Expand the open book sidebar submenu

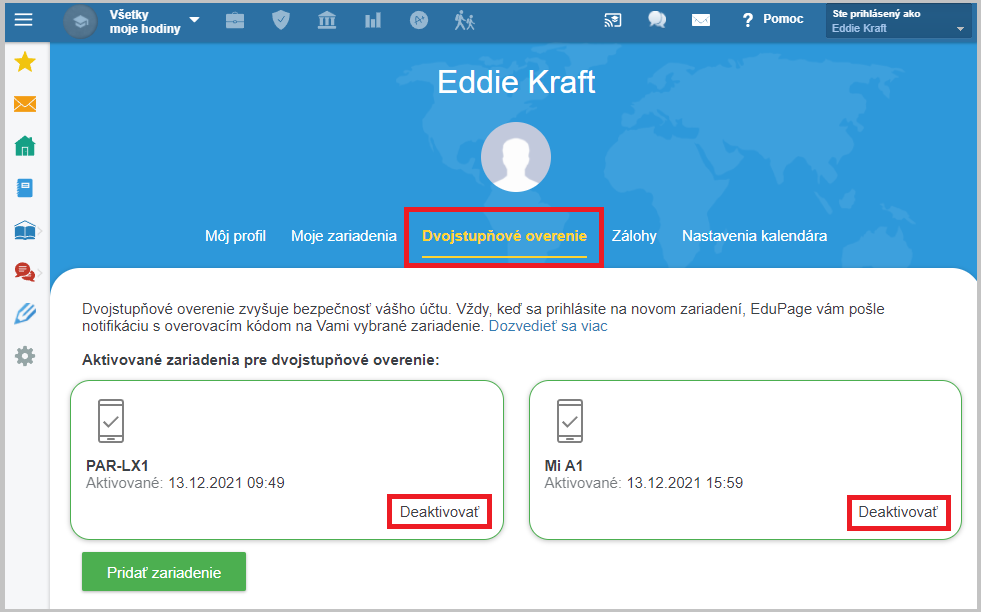28,230
